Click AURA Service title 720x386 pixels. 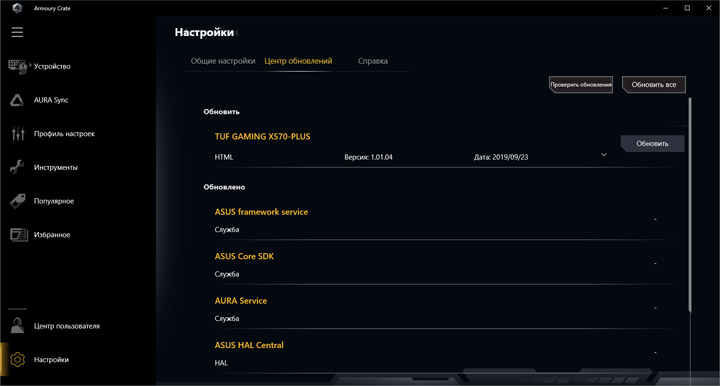241,301
